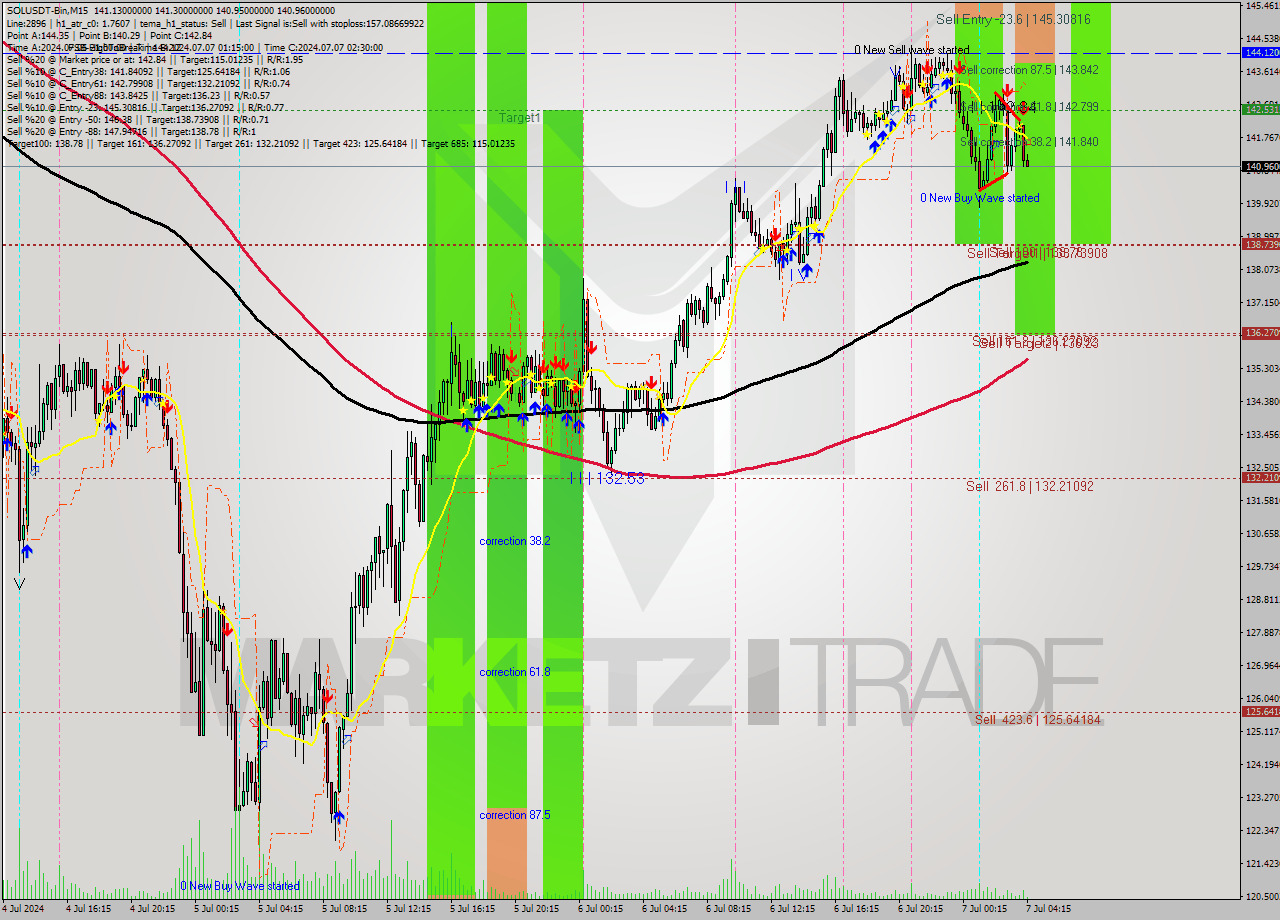Click the '6 Jul 00:15' time axis label

[x=600, y=910]
